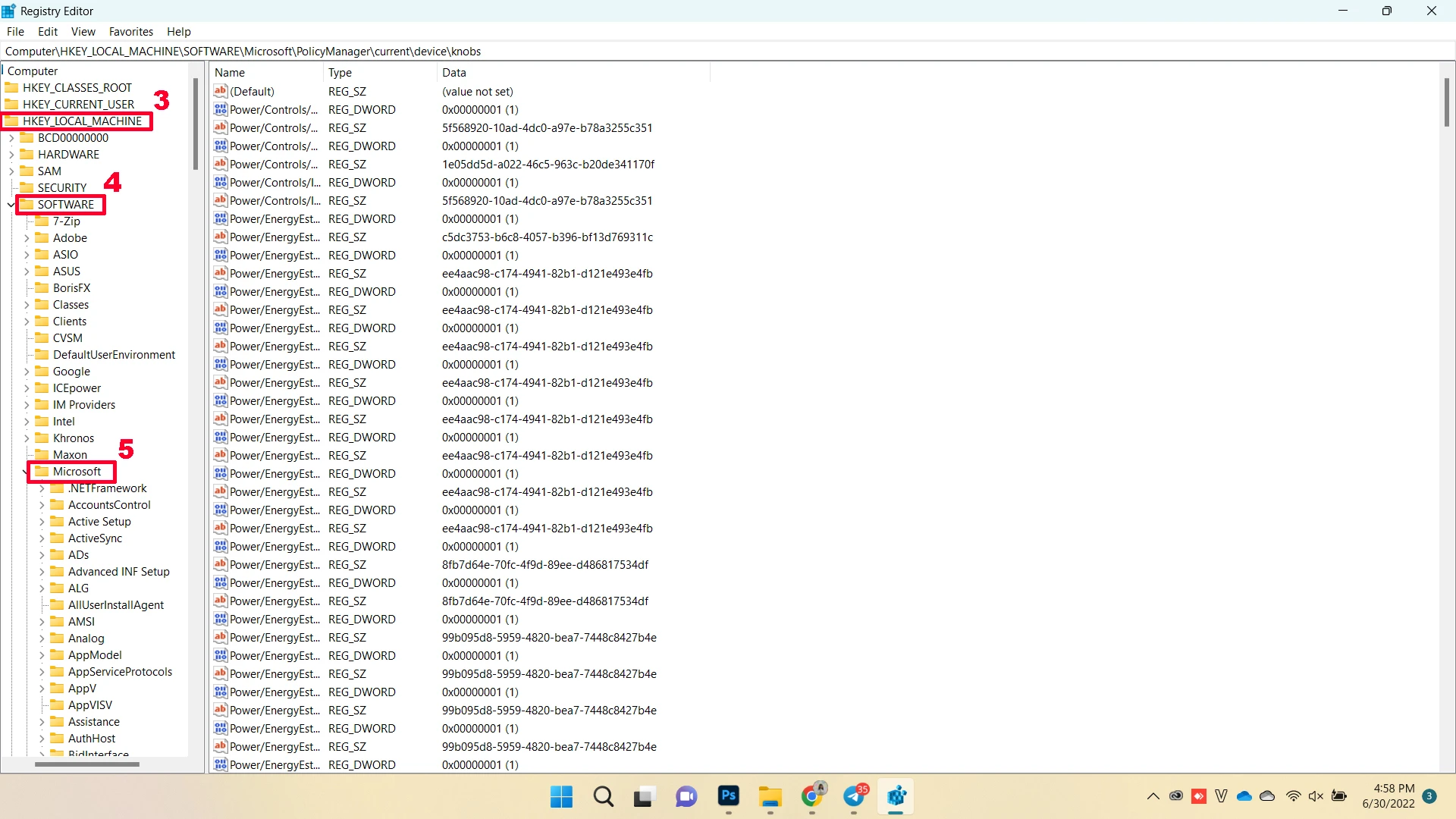Select the HKEY_CURRENT_USER key
1456x819 pixels.
coord(78,104)
